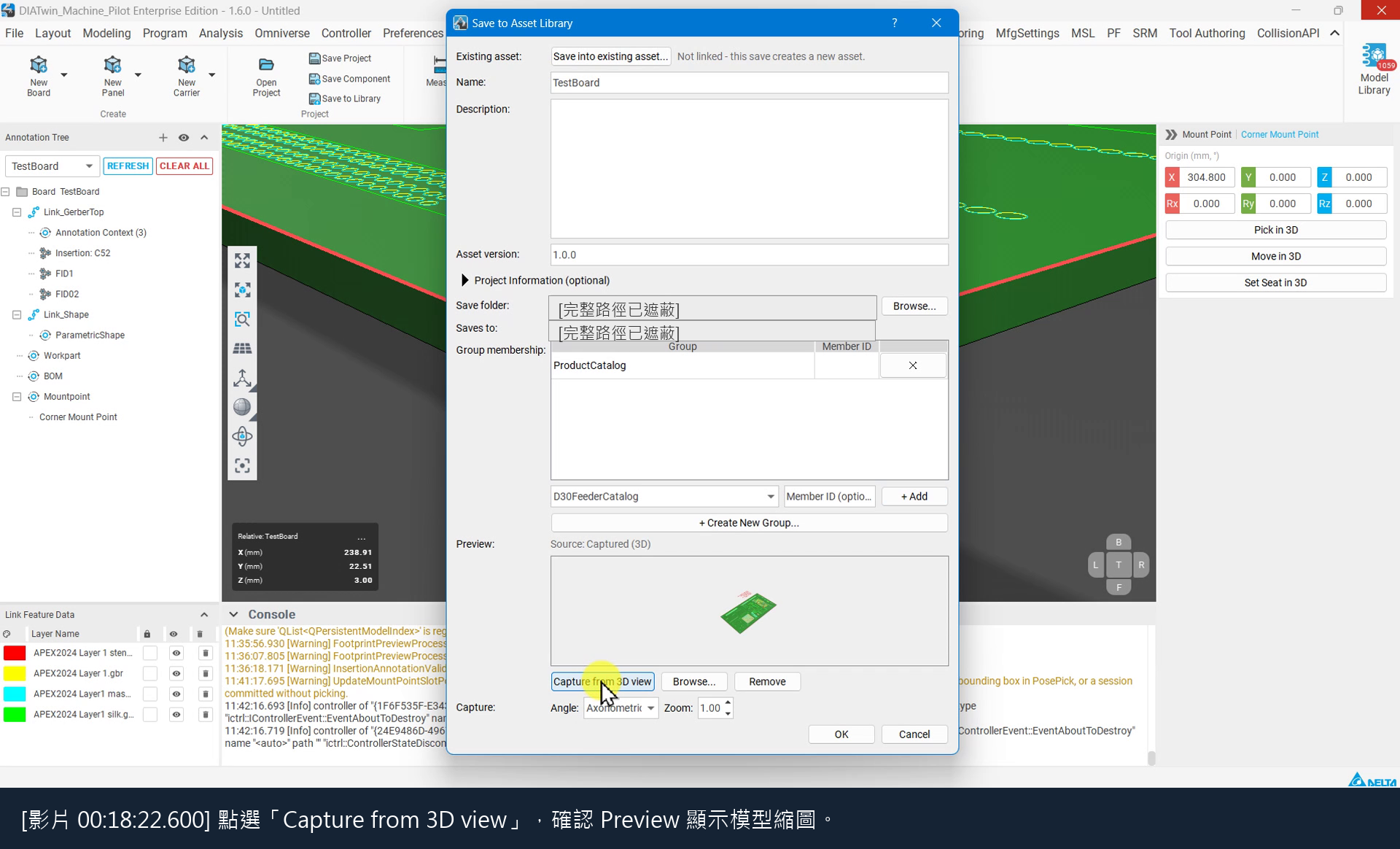Viewport: 1400px width, 849px height.
Task: Delete APEX2024 Layer 1 sten layer
Action: [x=205, y=653]
